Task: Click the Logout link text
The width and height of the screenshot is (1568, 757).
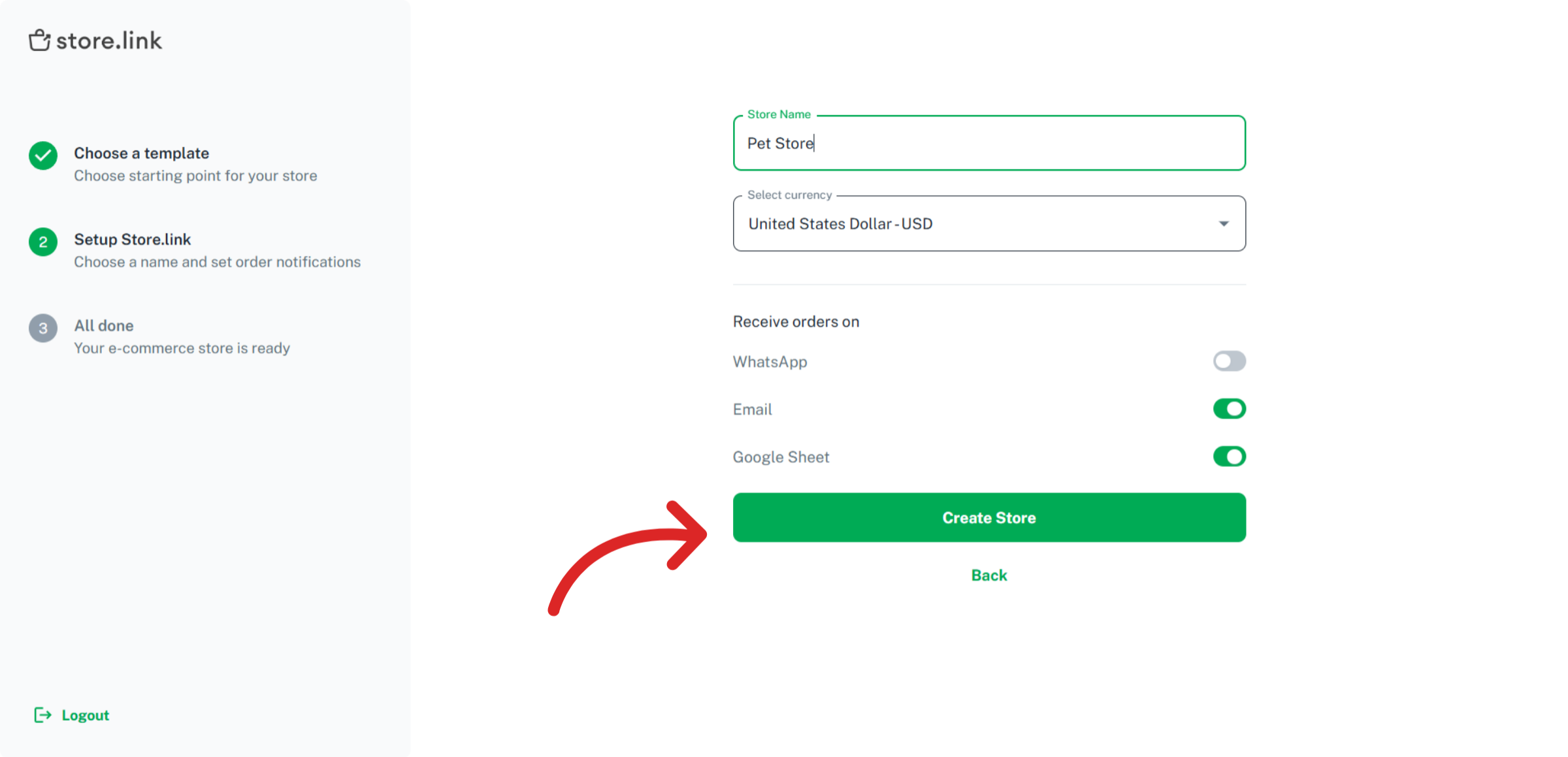Action: pos(85,715)
